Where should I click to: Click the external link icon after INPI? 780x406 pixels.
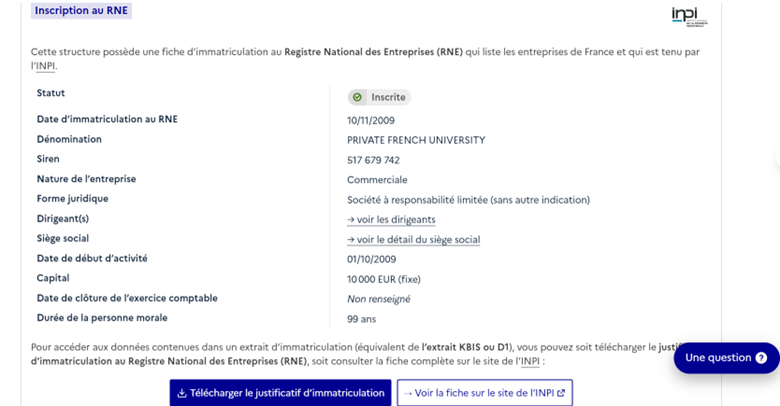pyautogui.click(x=562, y=393)
